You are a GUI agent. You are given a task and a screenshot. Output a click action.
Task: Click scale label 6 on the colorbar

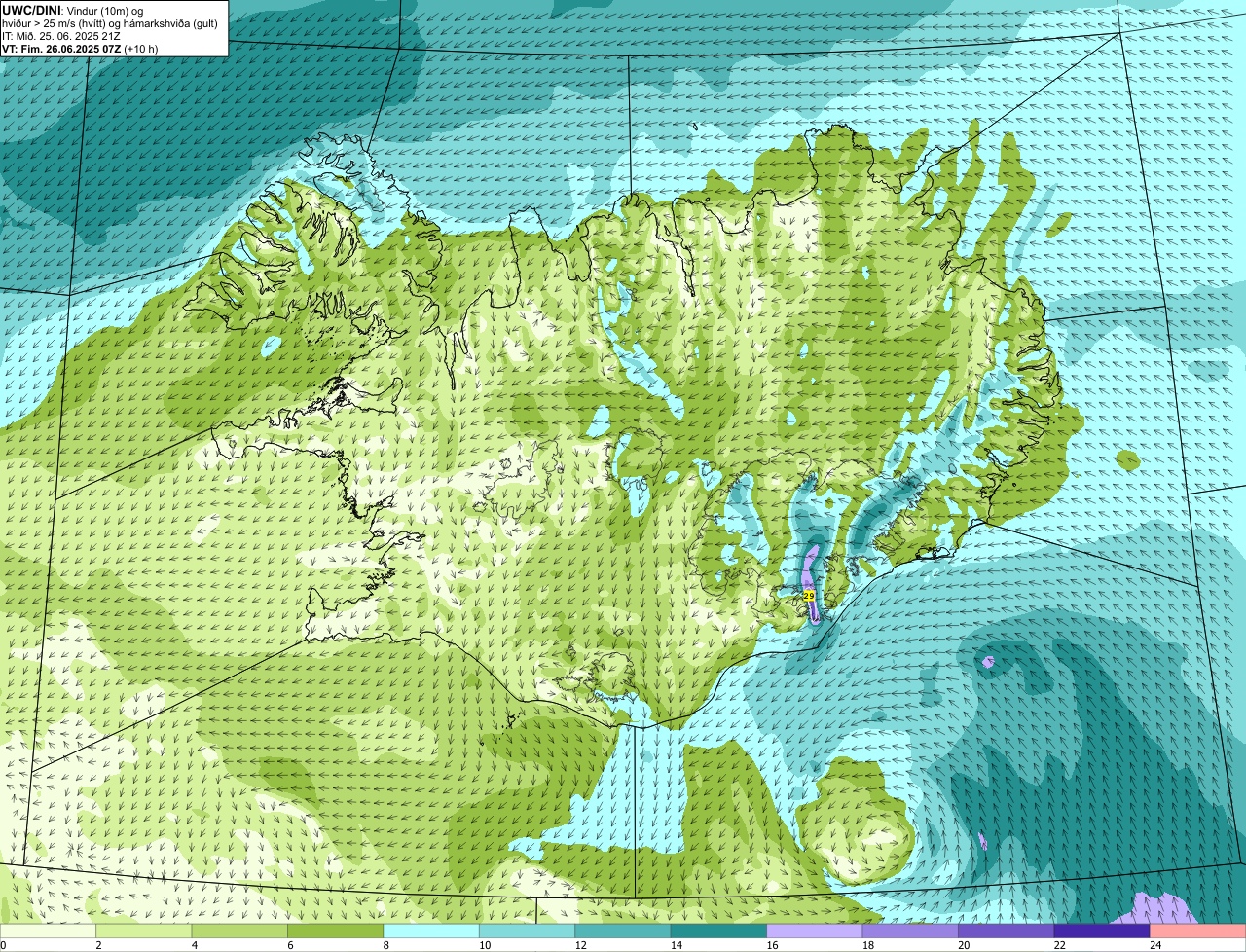point(289,945)
